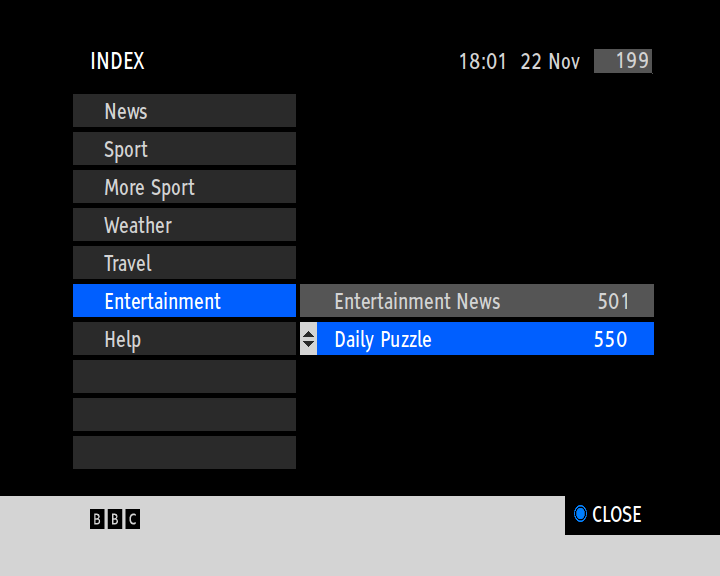Open the Help entry
720x576 pixels.
click(x=184, y=339)
